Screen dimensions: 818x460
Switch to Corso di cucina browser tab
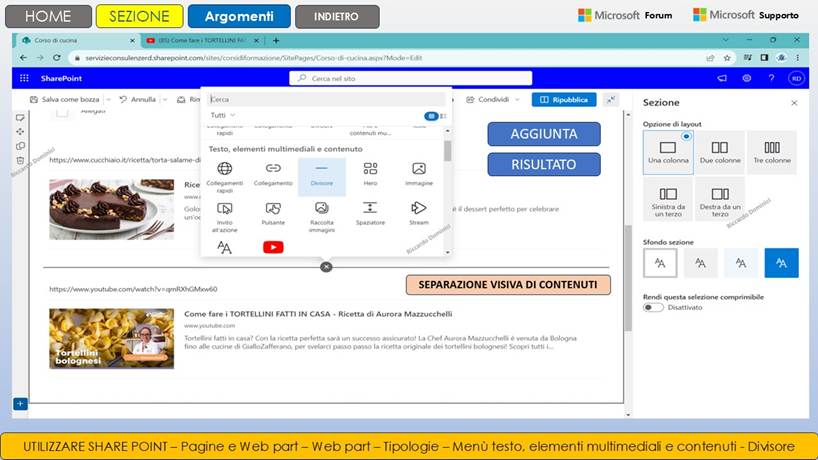pos(78,40)
